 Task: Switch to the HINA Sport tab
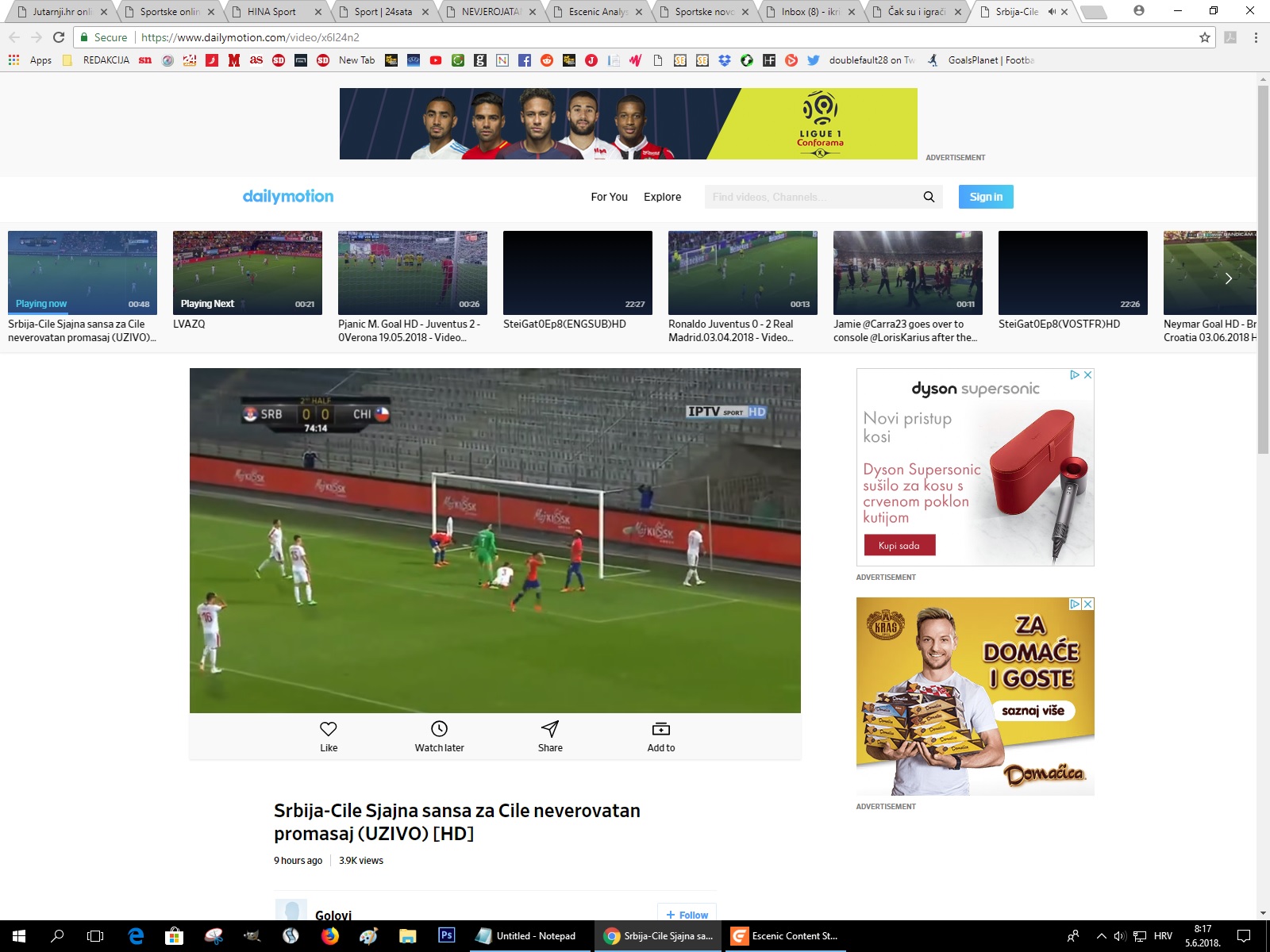pos(271,12)
